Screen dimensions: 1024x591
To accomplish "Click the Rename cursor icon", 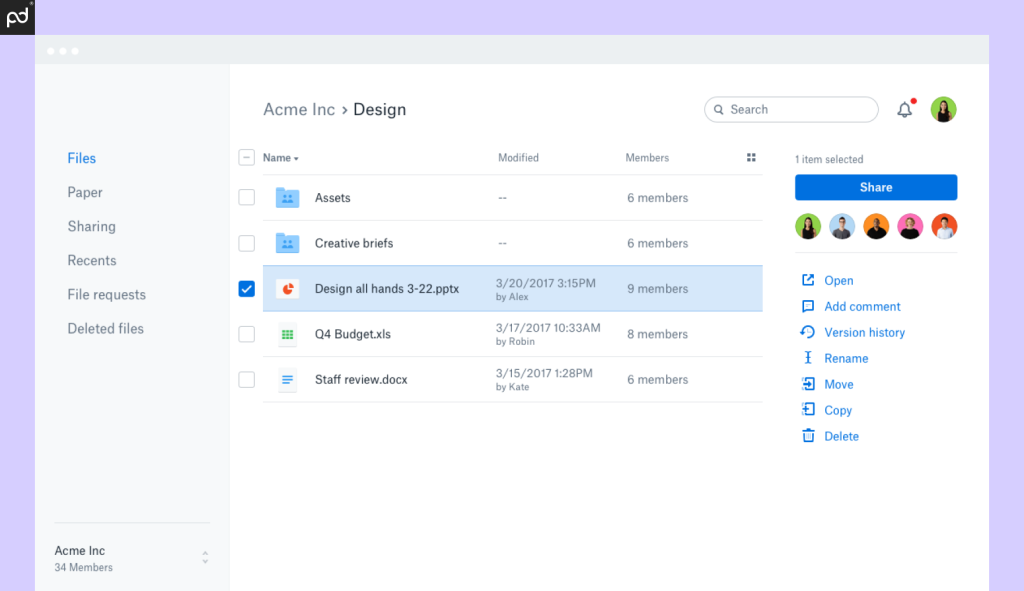I will (808, 358).
